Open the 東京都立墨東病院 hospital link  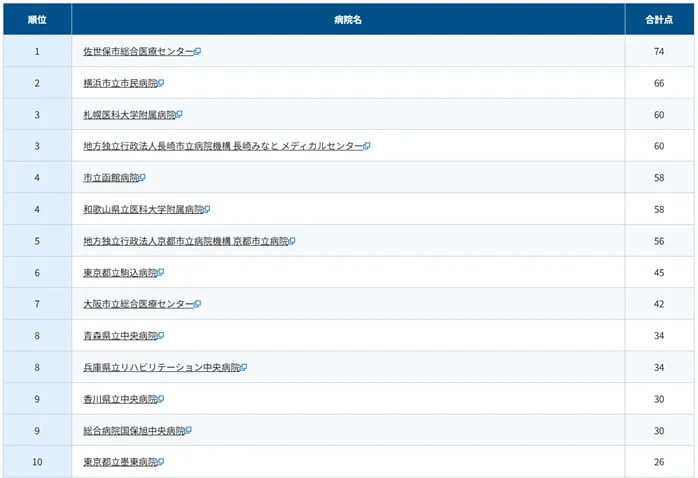tap(120, 462)
